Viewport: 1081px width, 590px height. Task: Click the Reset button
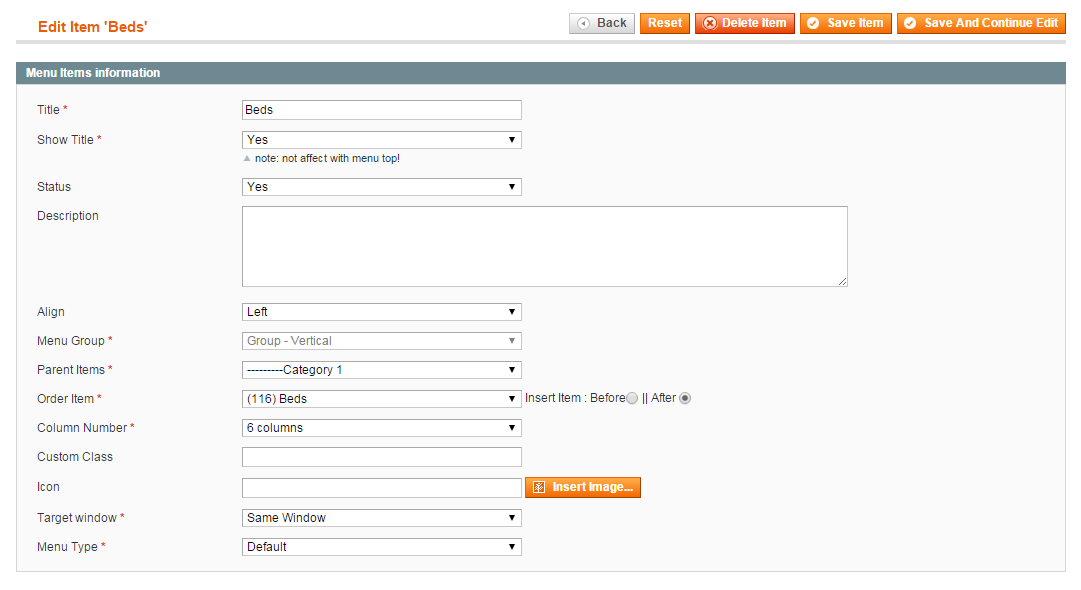(x=665, y=23)
